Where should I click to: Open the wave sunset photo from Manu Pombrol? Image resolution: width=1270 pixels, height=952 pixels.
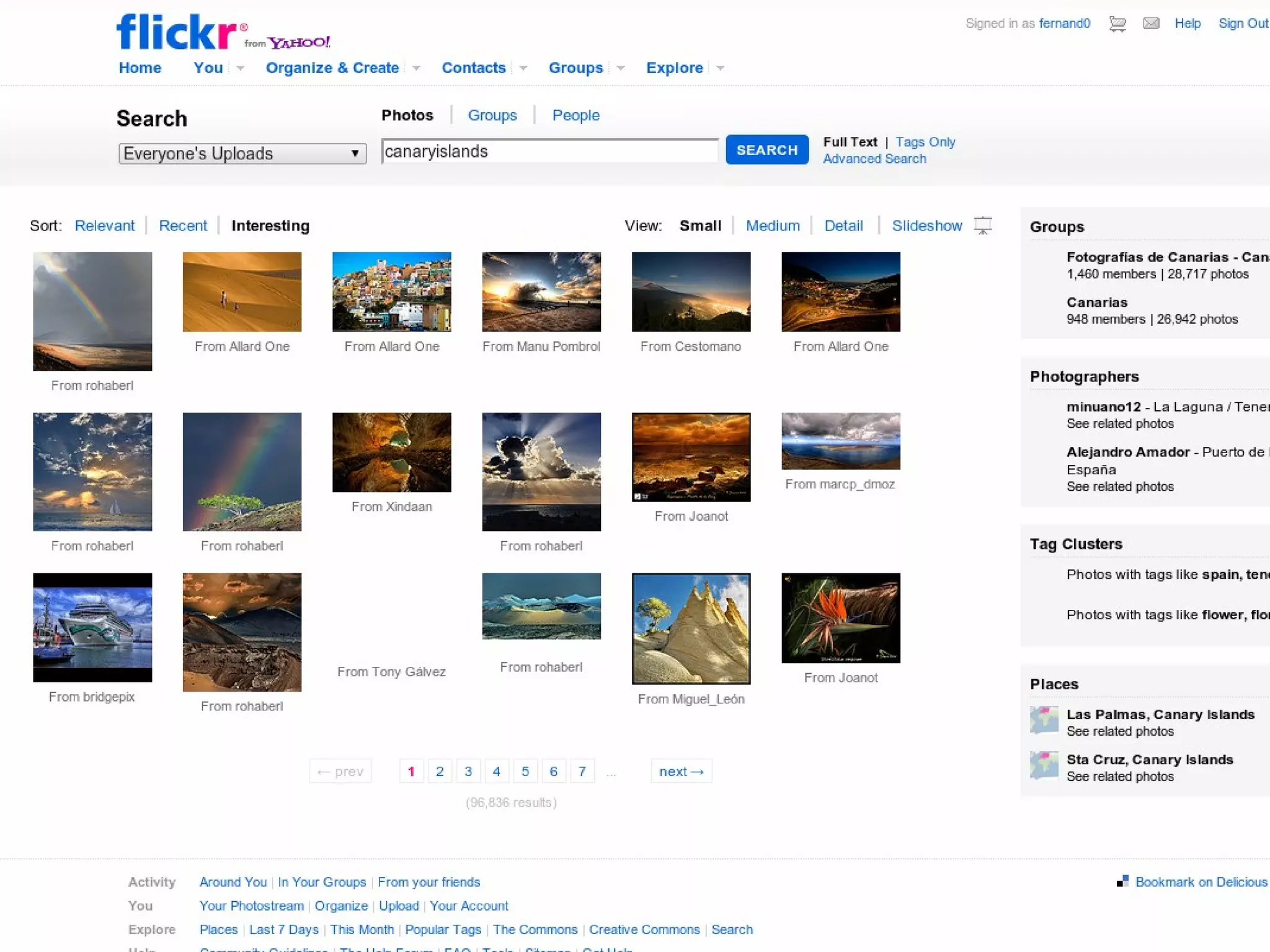(x=541, y=291)
